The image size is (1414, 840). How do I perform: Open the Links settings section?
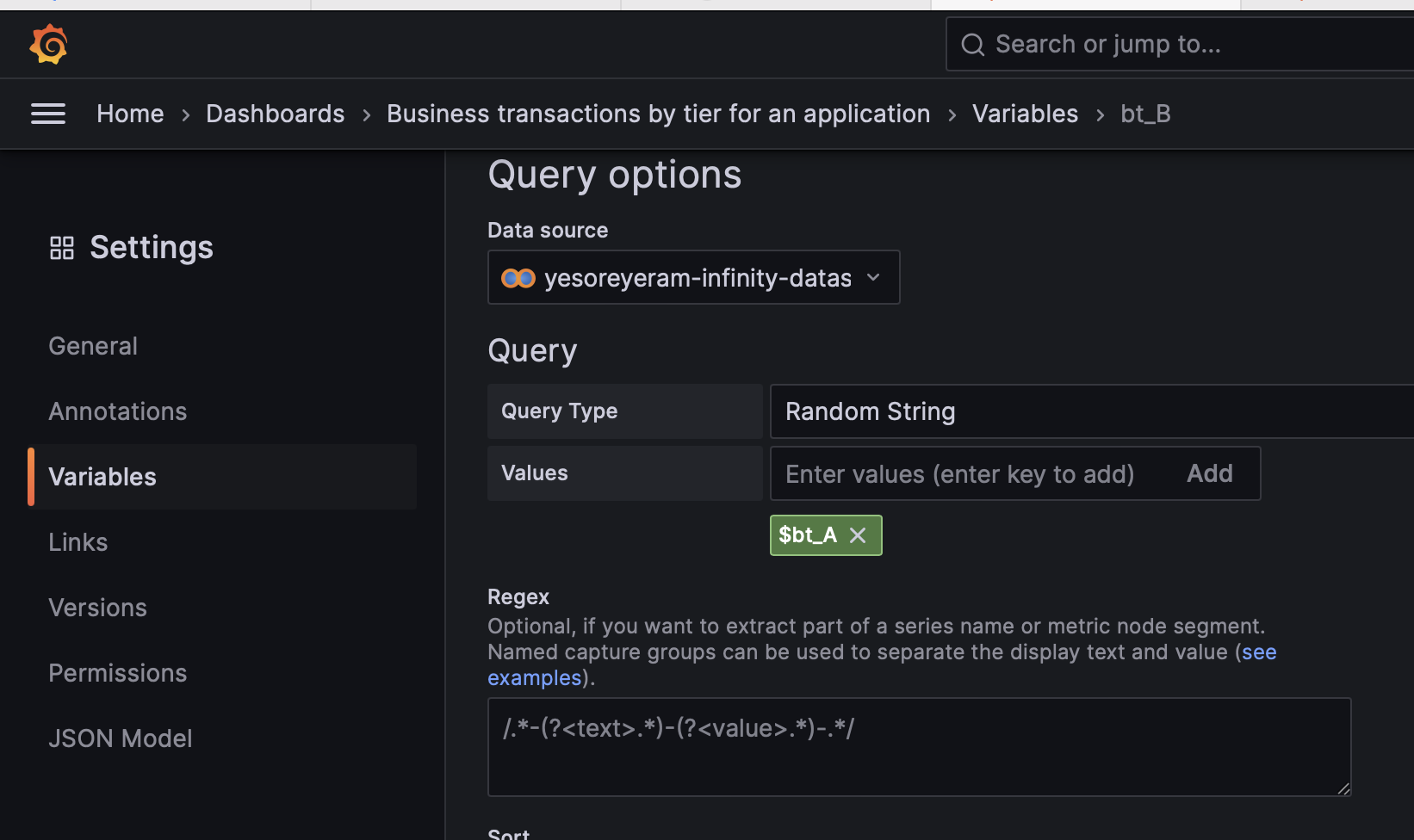click(x=78, y=542)
